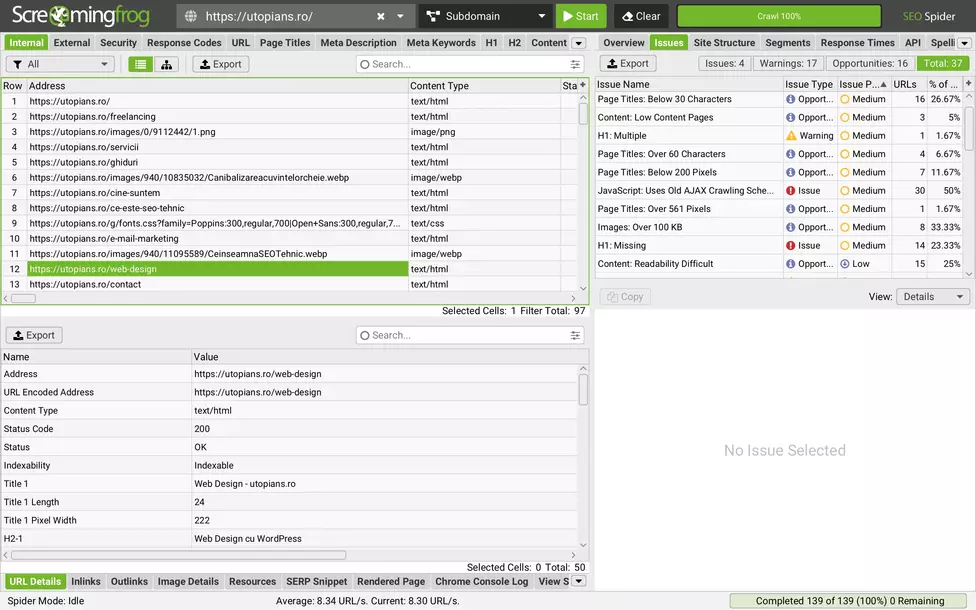This screenshot has height=610, width=976.
Task: Clear the URL with the X icon
Action: tap(380, 16)
